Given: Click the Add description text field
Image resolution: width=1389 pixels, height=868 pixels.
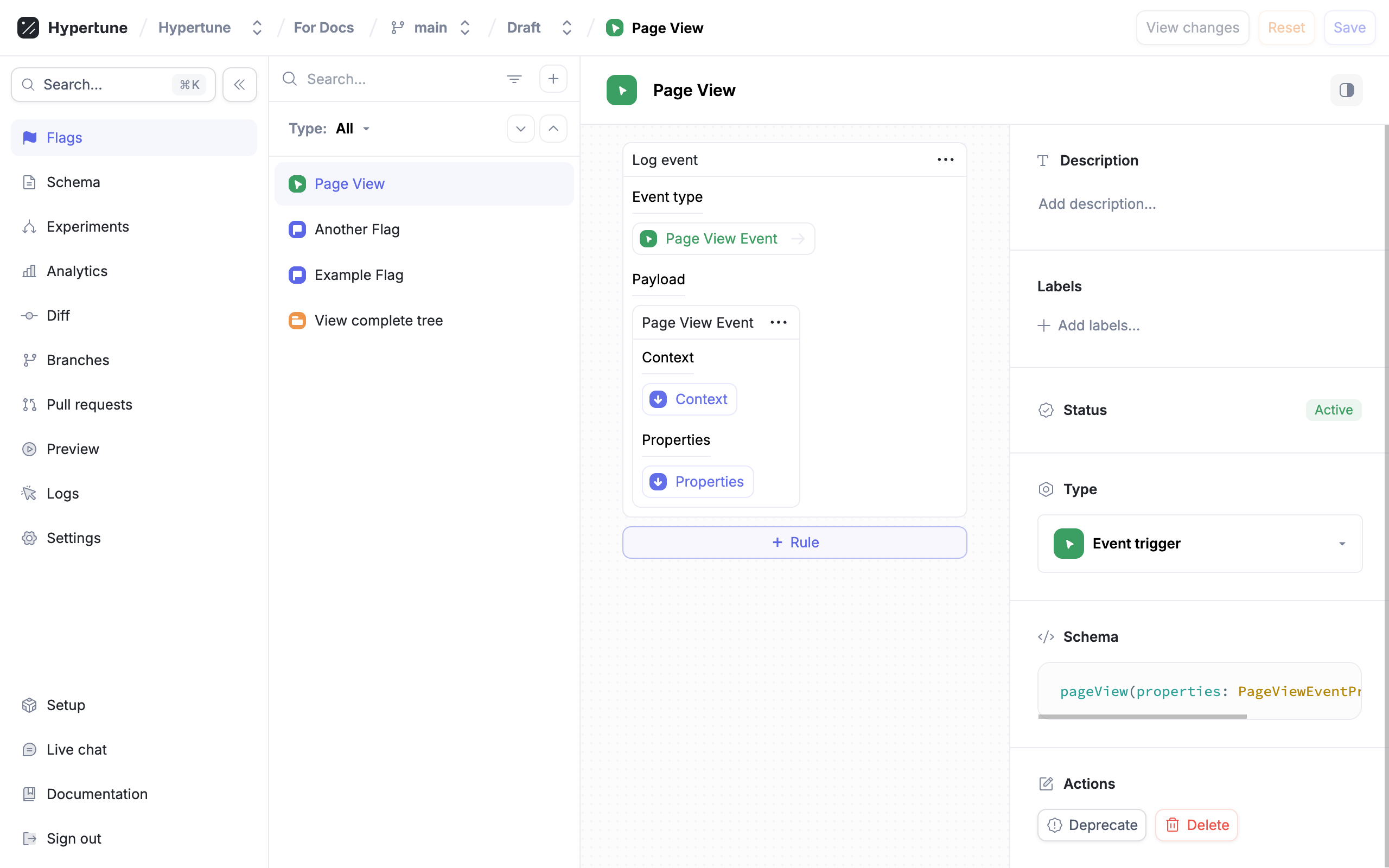Looking at the screenshot, I should [x=1096, y=204].
